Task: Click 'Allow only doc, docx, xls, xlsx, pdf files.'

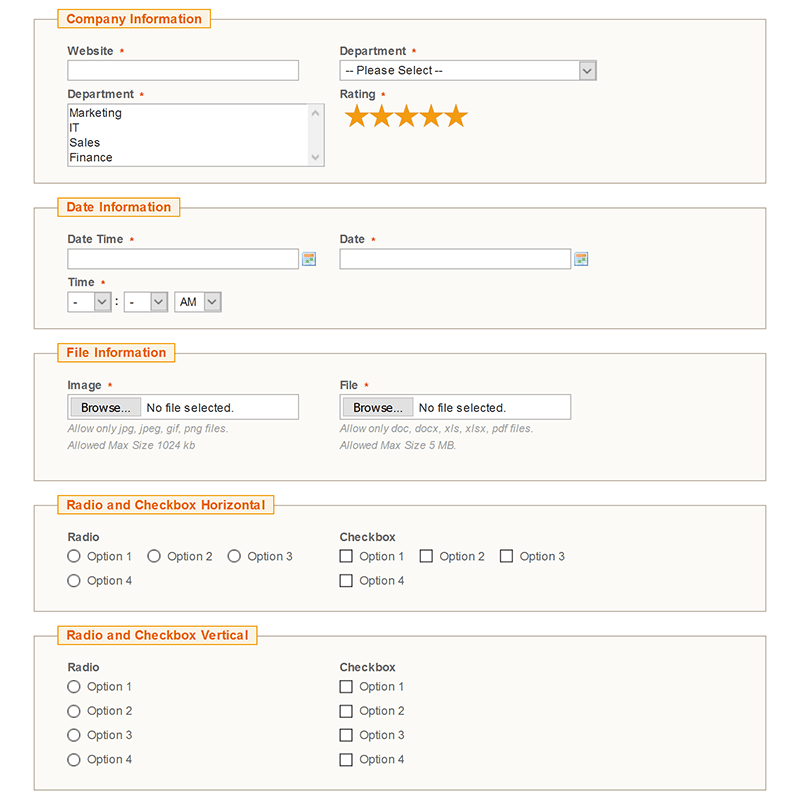Action: tap(437, 429)
